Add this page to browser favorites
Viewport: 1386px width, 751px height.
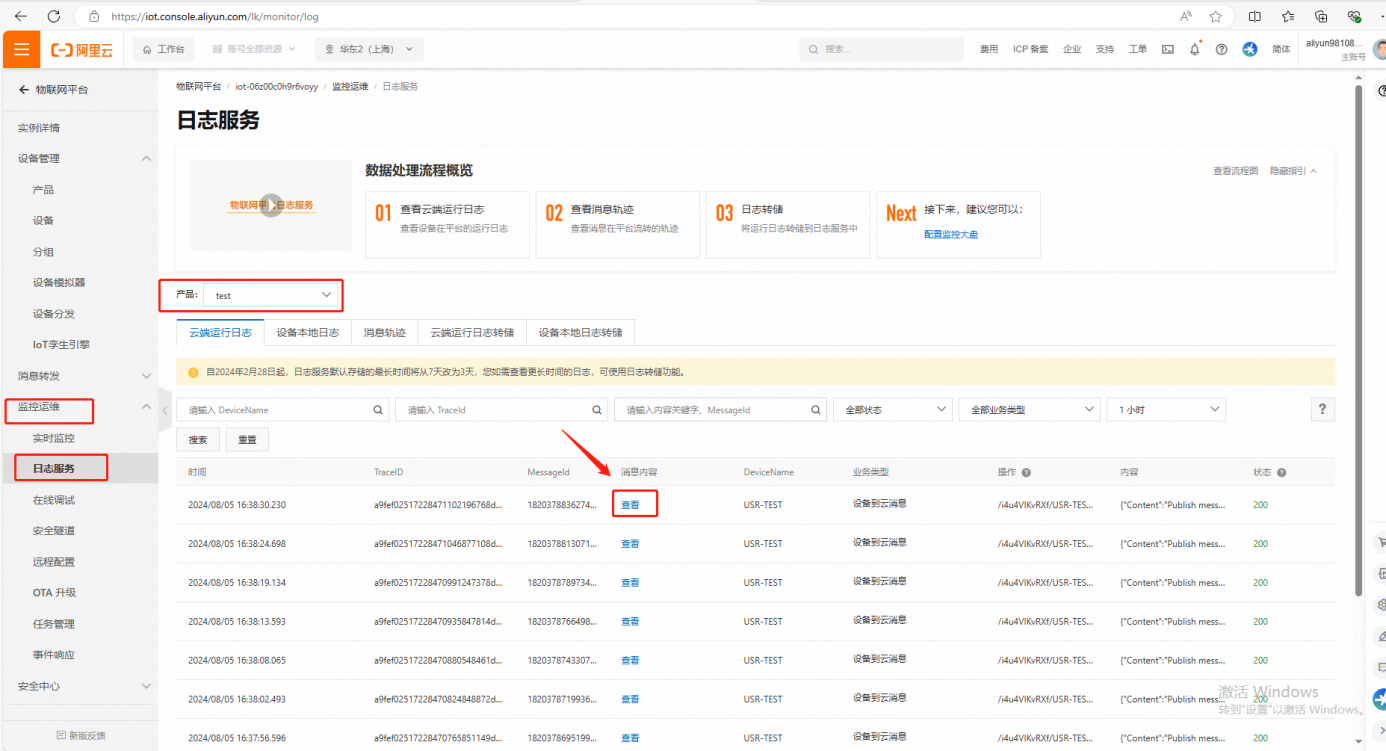[x=1215, y=16]
